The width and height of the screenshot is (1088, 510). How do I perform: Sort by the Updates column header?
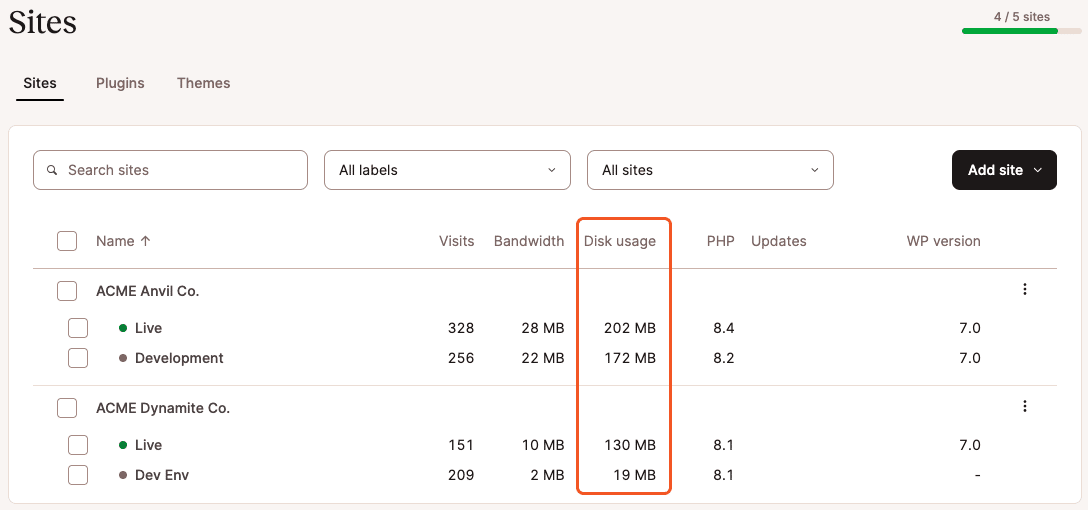[x=779, y=241]
